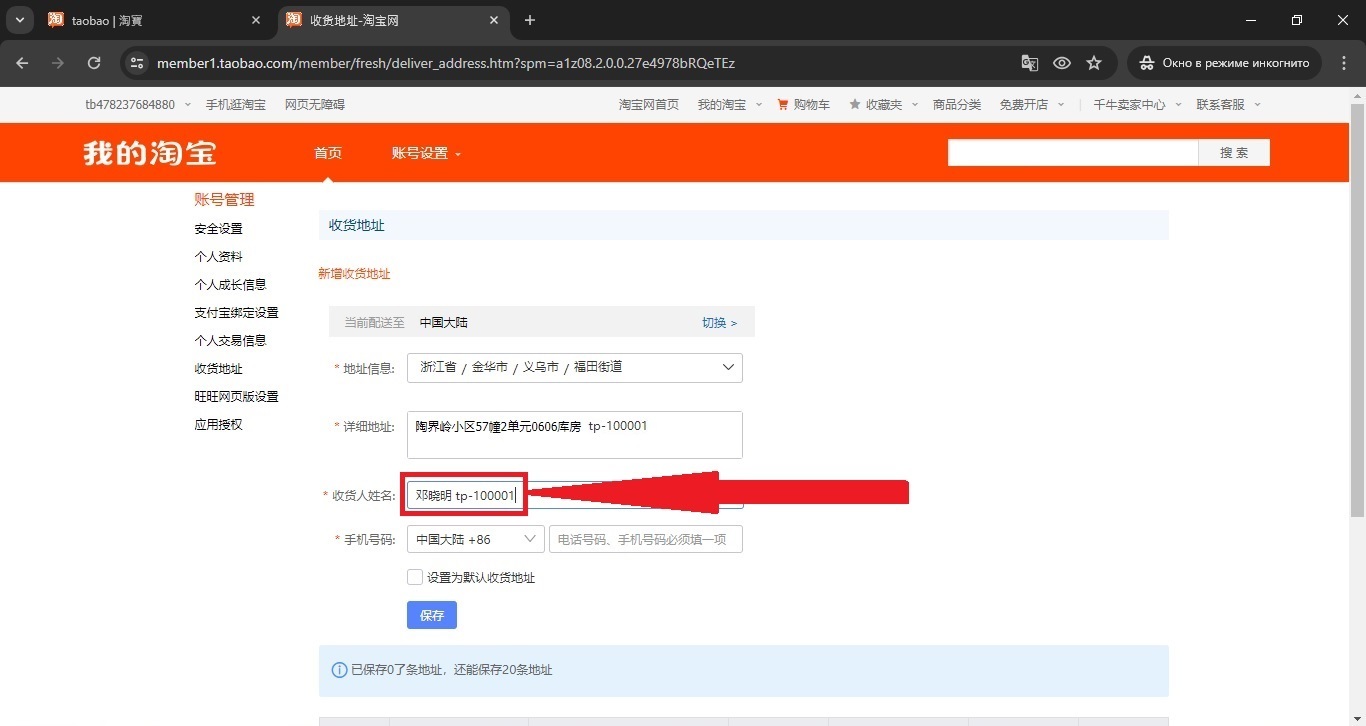Viewport: 1366px width, 726px height.
Task: Open a new browser tab
Action: pyautogui.click(x=530, y=20)
